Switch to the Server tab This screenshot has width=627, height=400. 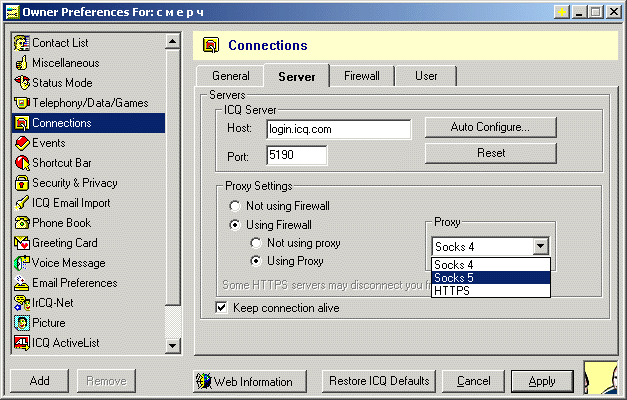(296, 76)
